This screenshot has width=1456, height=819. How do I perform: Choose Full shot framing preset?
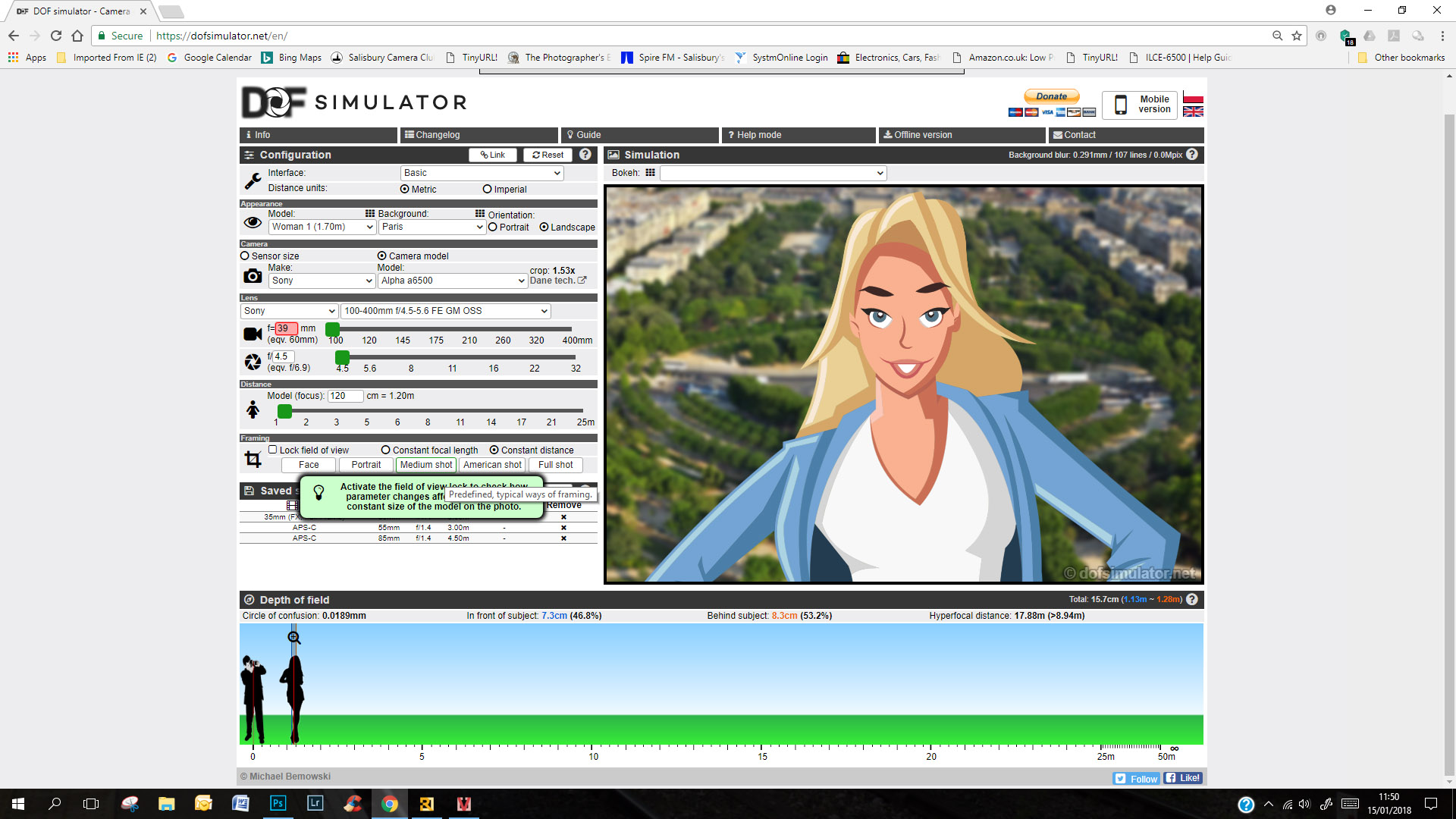[x=556, y=465]
